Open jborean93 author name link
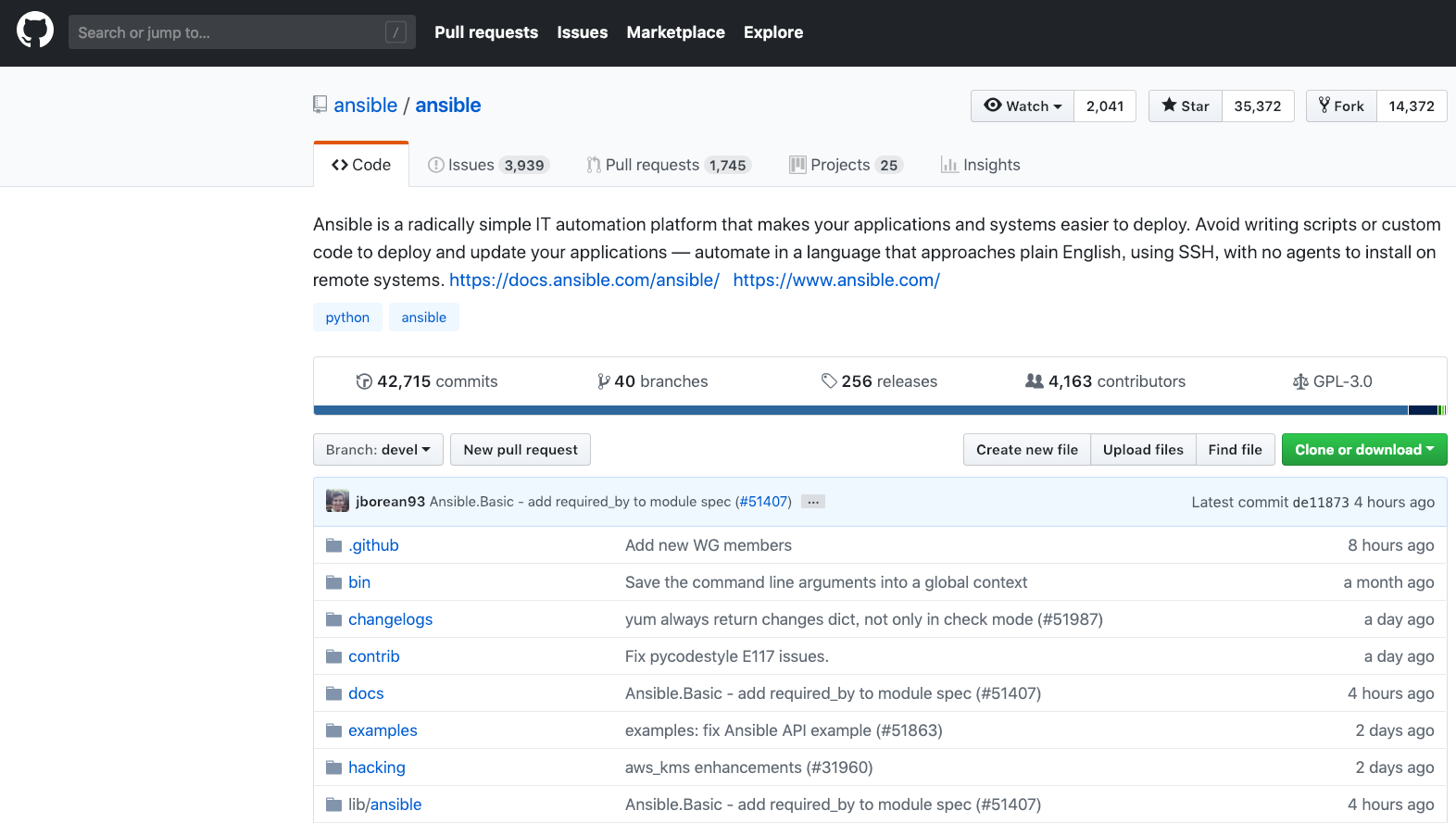The height and width of the screenshot is (823, 1456). (x=390, y=502)
